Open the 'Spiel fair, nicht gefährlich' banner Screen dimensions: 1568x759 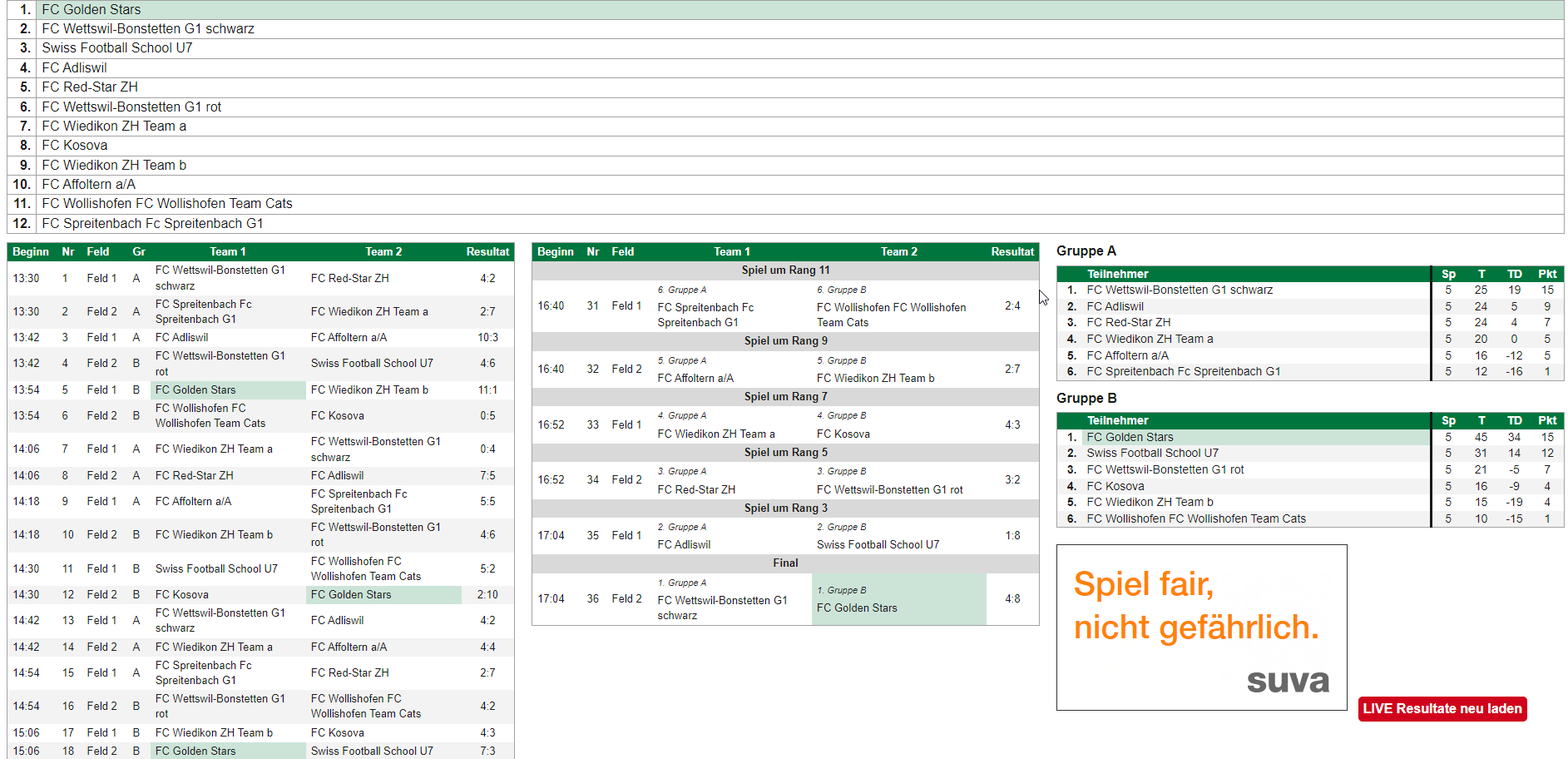tap(1195, 606)
